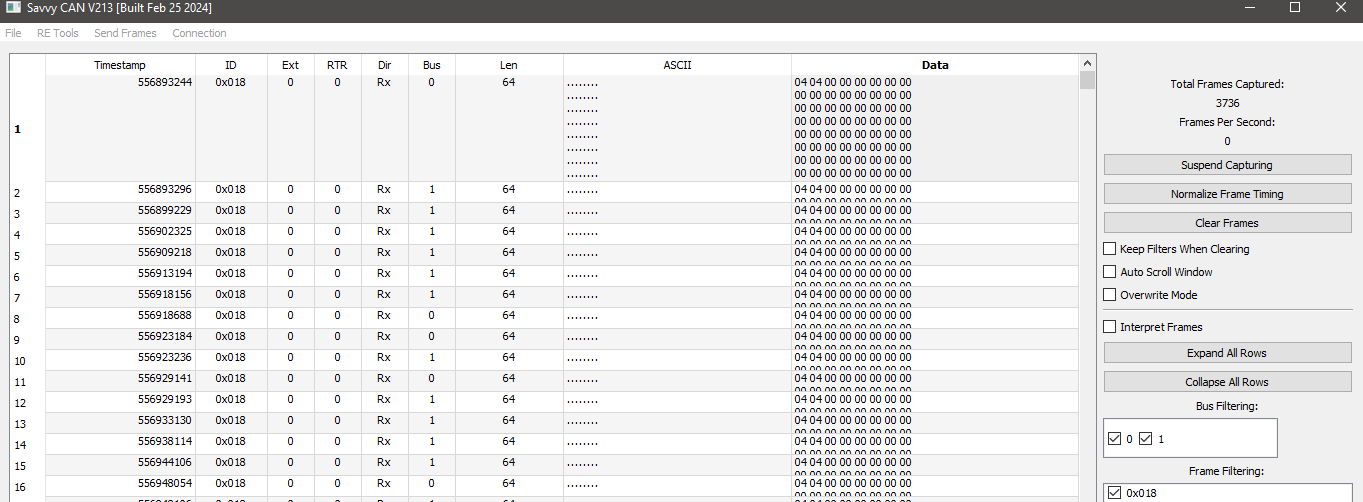The image size is (1363, 502).
Task: Click the SavvyCAN app icon in title bar
Action: pos(14,7)
